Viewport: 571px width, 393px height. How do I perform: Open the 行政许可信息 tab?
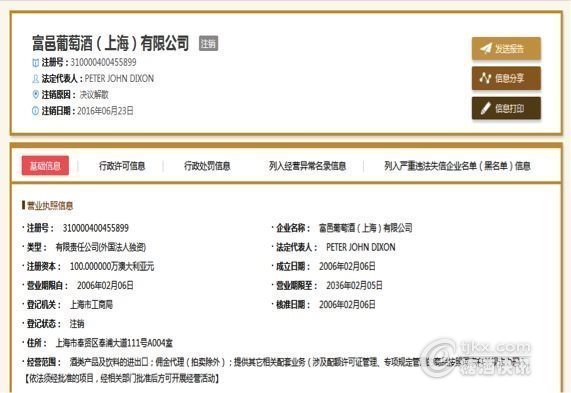point(122,166)
